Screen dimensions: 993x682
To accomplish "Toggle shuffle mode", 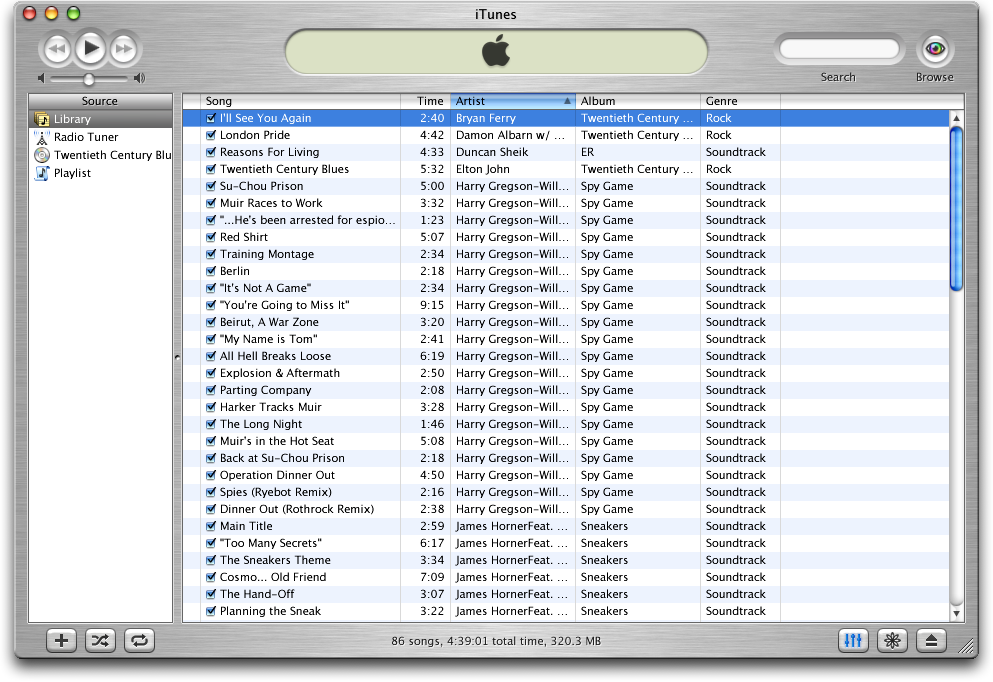I will (100, 641).
